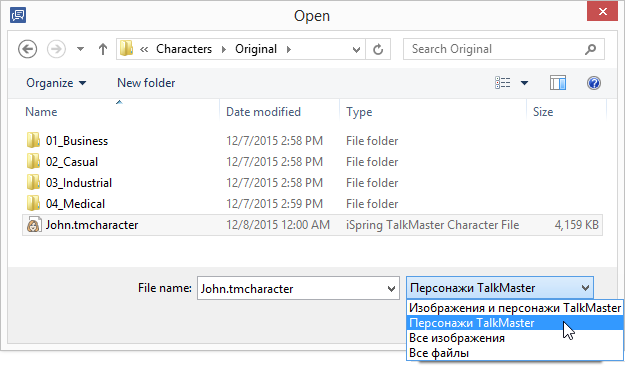Change the view layout icon
The height and width of the screenshot is (368, 625).
click(503, 83)
